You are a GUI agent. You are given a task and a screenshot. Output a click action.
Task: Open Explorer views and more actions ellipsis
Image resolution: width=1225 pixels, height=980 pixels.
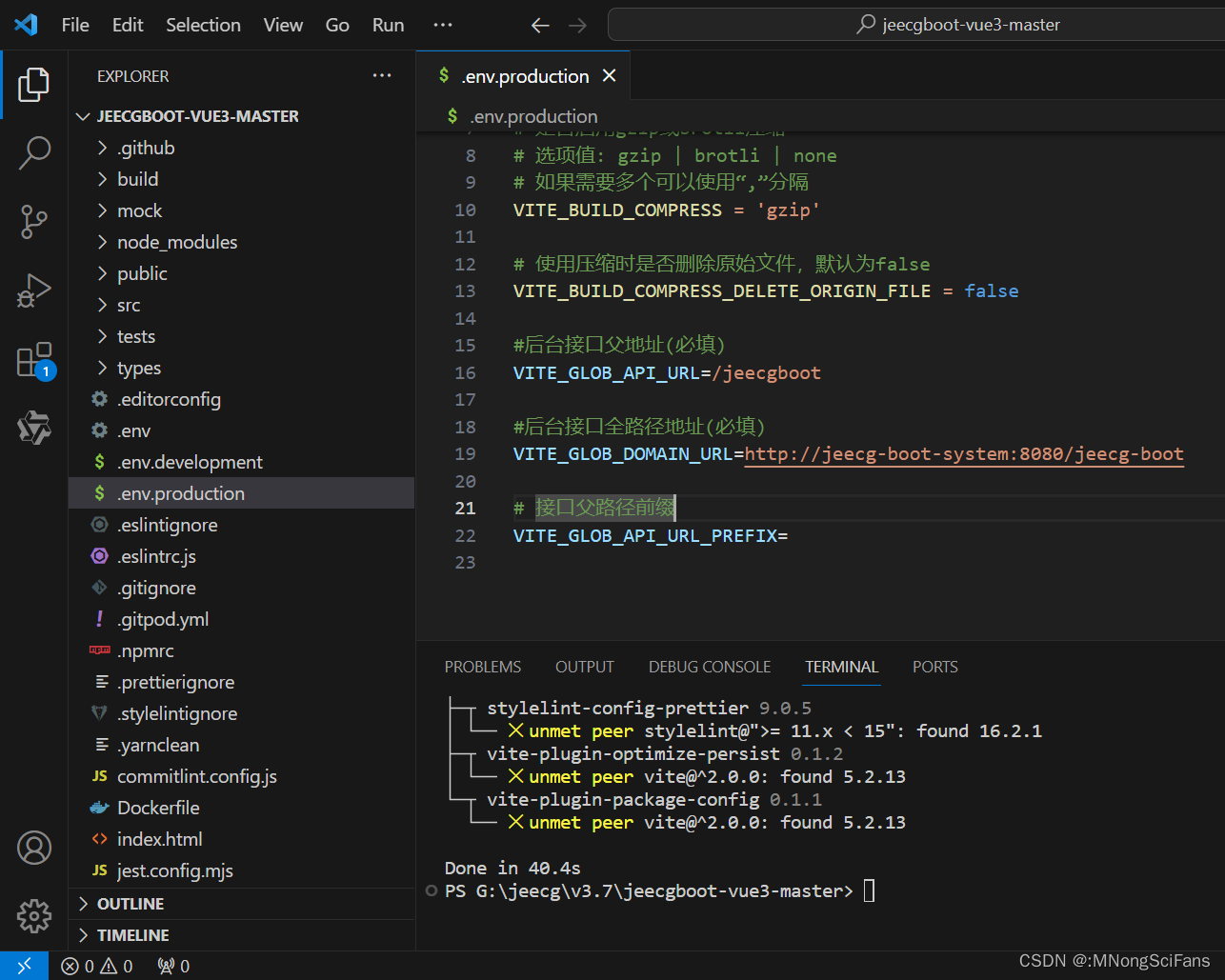pos(382,76)
